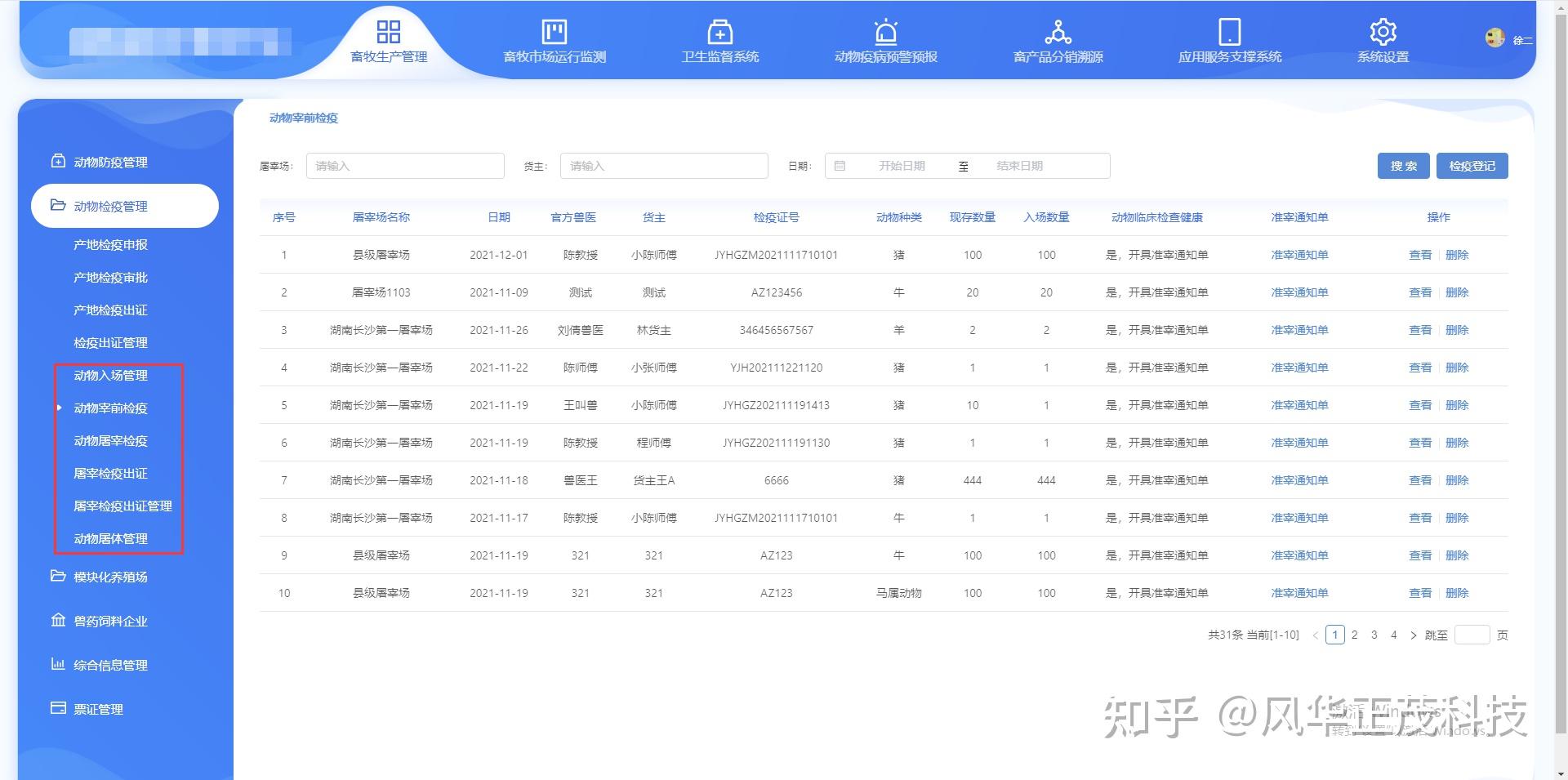This screenshot has height=780, width=1568.
Task: Click the 搜索 button
Action: [x=1403, y=165]
